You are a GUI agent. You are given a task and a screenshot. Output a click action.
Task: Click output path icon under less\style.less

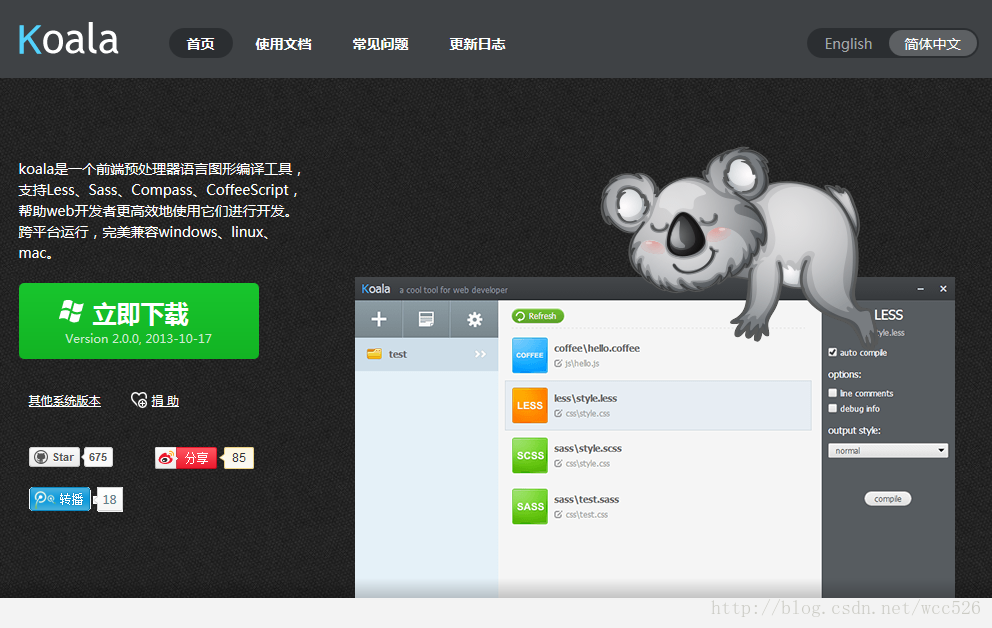[x=558, y=414]
